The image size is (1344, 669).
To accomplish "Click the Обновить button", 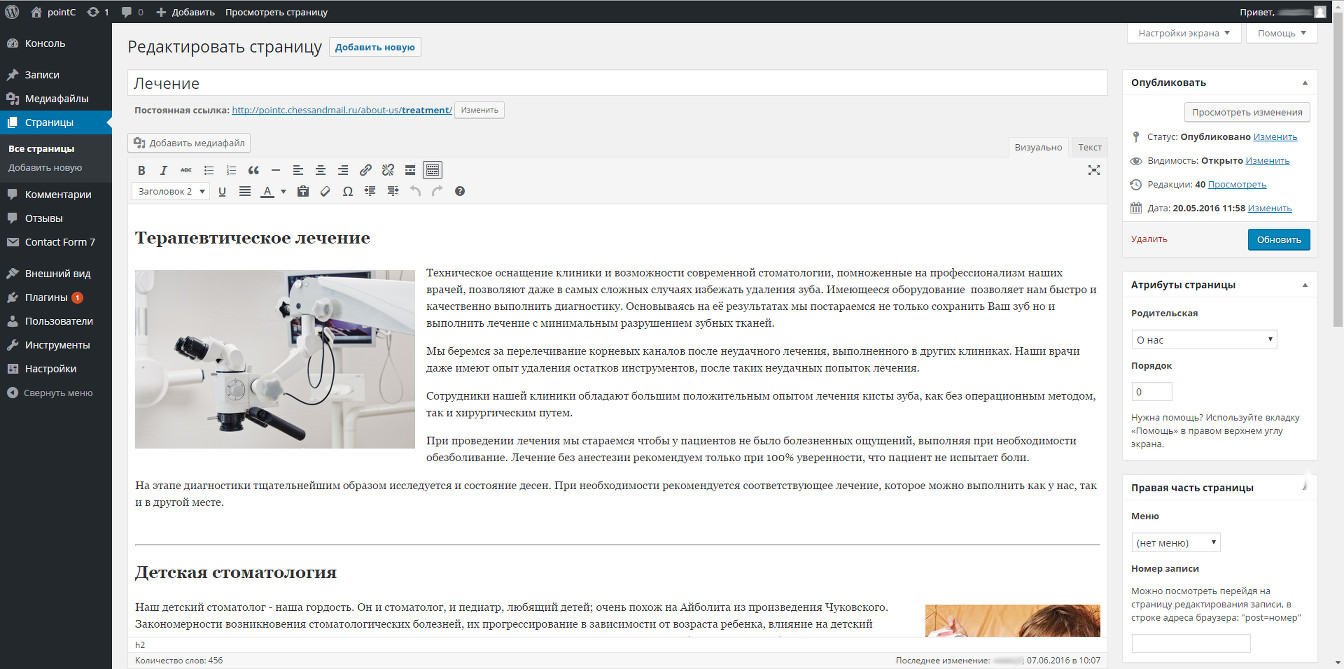I will tap(1278, 239).
